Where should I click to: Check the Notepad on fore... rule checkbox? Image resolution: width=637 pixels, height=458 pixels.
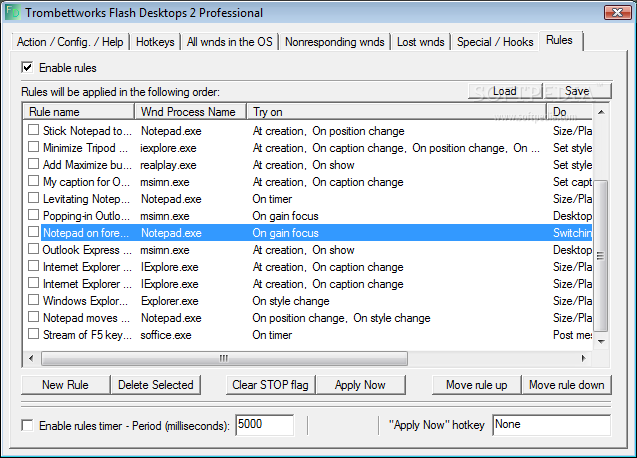click(x=33, y=232)
